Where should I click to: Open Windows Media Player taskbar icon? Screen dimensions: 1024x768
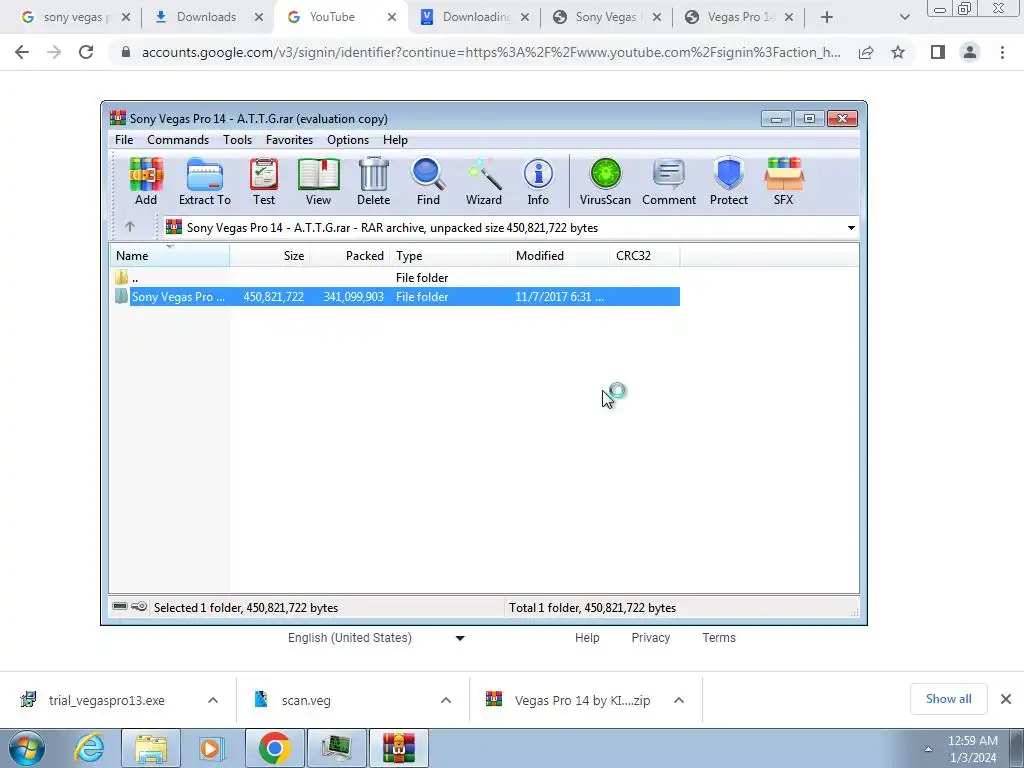[x=211, y=748]
